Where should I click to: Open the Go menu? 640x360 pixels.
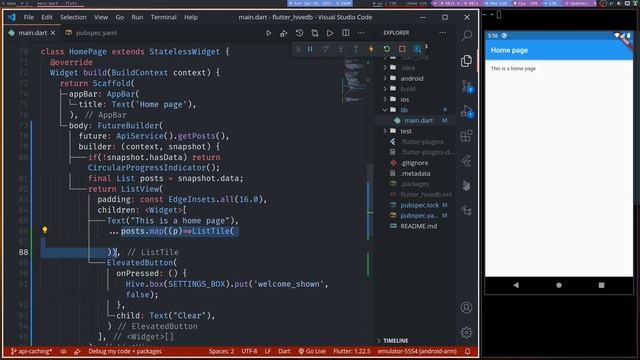[x=120, y=17]
